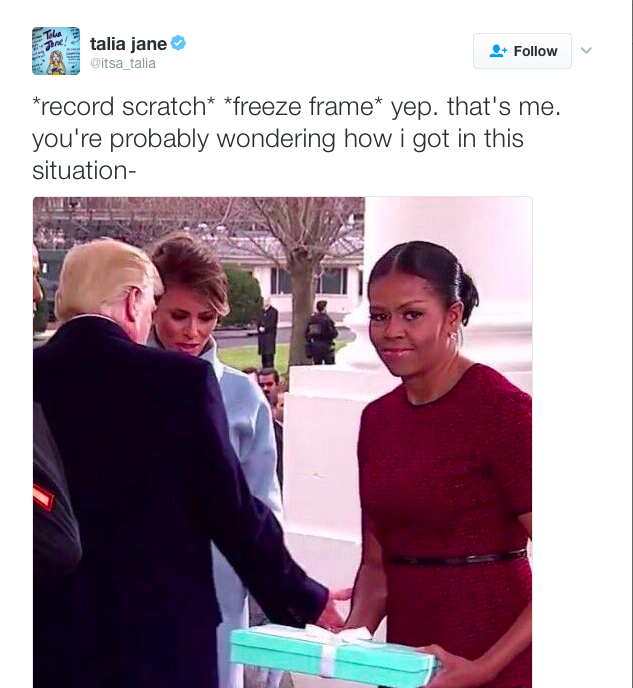Click the "*record scratch*" tweet text
This screenshot has height=688, width=633.
pos(124,107)
